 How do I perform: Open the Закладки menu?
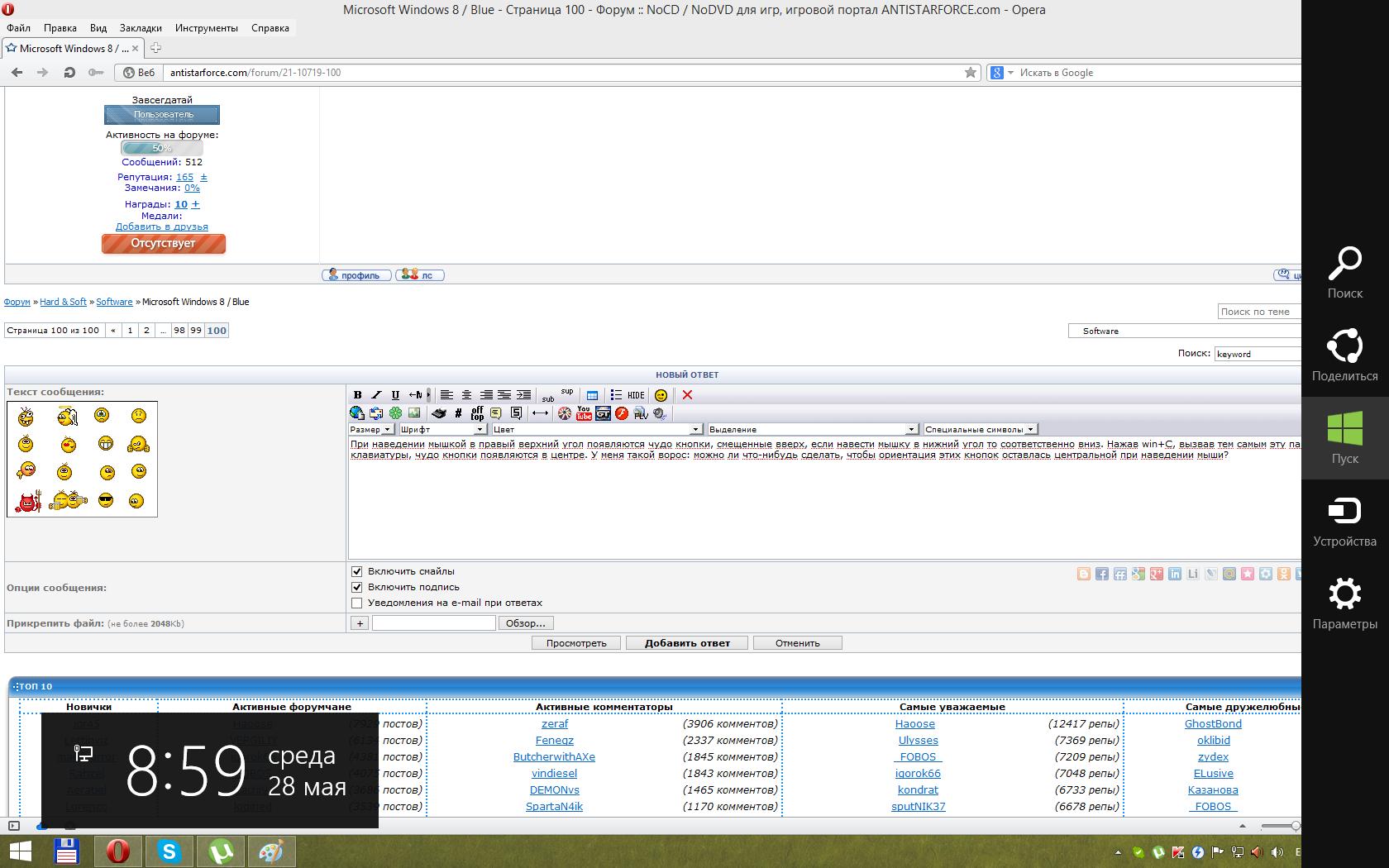[x=141, y=28]
